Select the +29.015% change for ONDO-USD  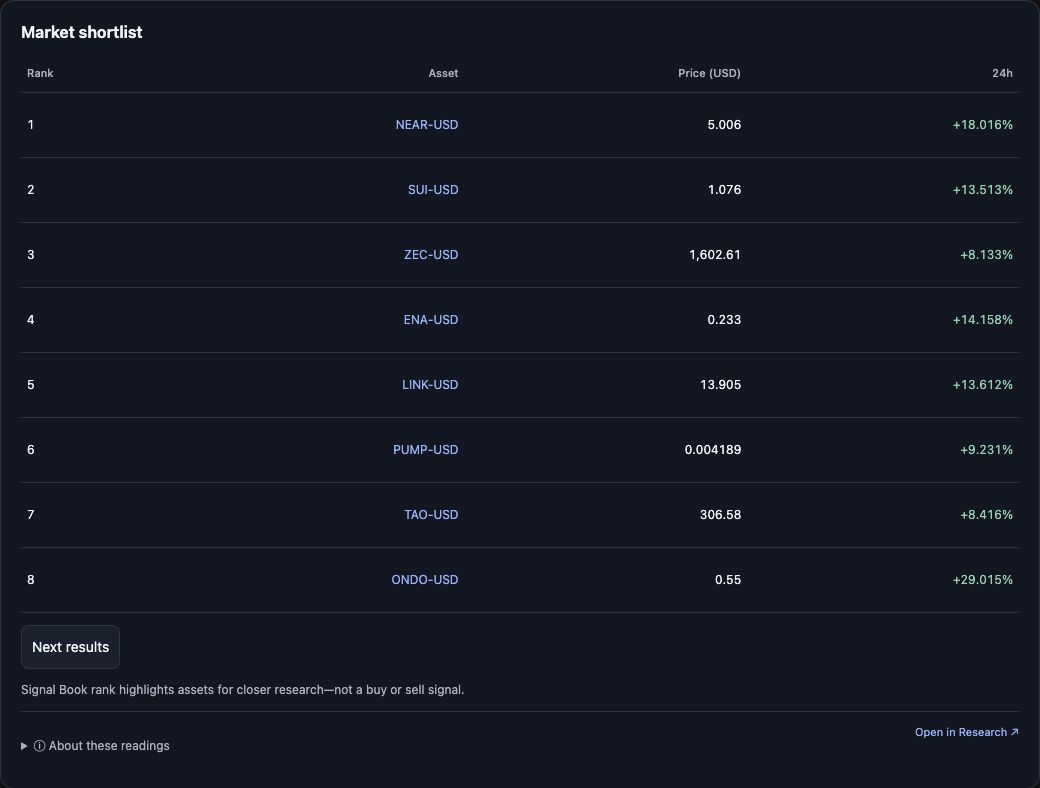(x=982, y=580)
